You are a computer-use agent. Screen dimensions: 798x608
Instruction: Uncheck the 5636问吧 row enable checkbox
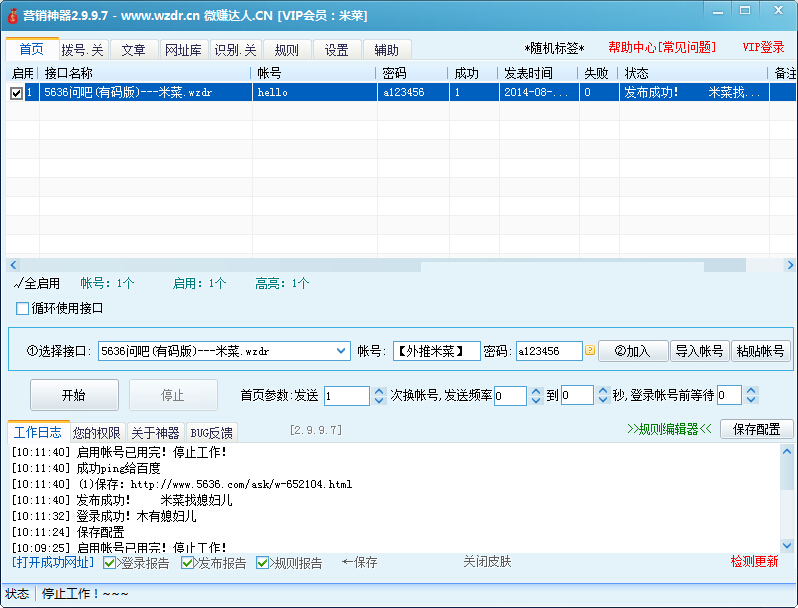[16, 93]
